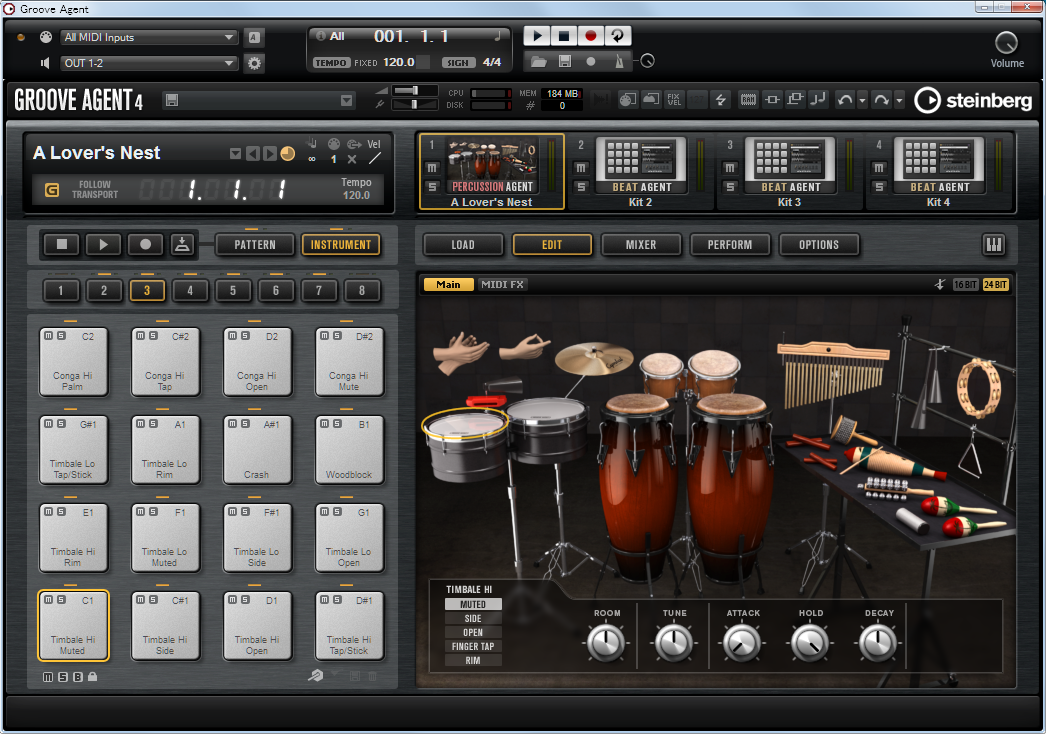Trigger the Conga Hi Palm pad C2
1046x734 pixels.
[73, 362]
